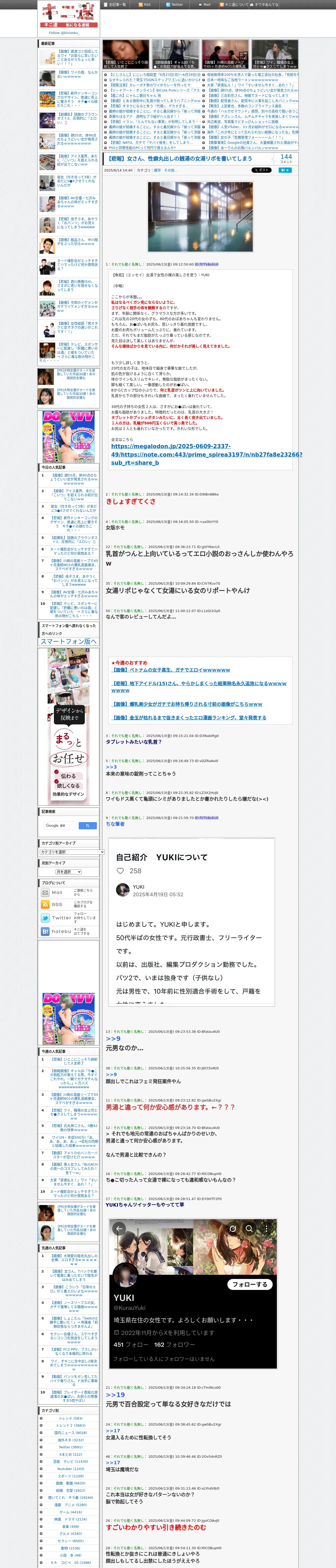The width and height of the screenshot is (336, 1568).
Task: Open recommended link ベトナムの女子高生
Action: point(171,670)
